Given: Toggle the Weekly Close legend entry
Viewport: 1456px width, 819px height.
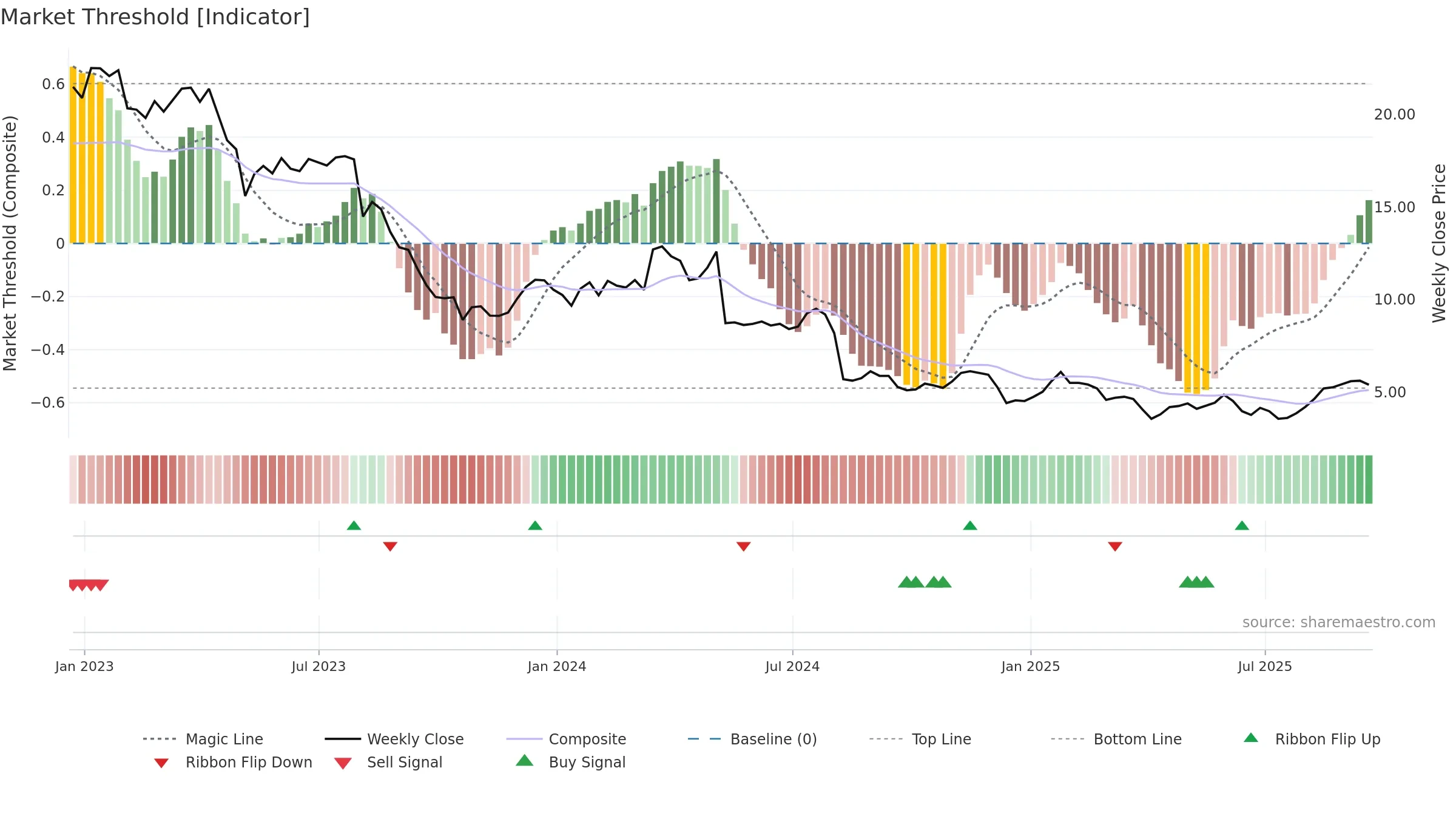Looking at the screenshot, I should click(394, 739).
